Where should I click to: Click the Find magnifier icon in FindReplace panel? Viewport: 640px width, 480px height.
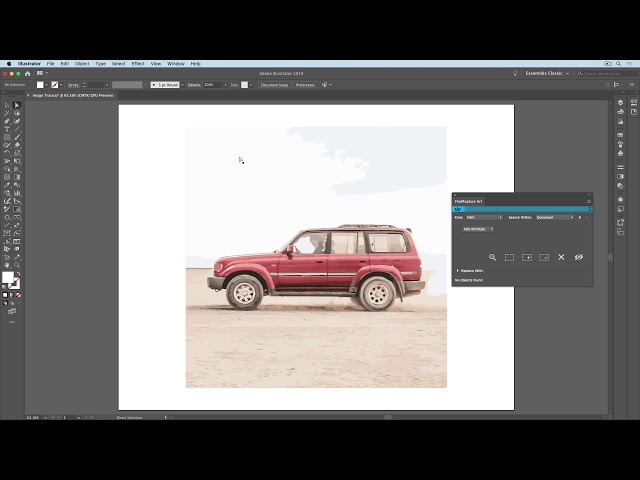pyautogui.click(x=492, y=257)
